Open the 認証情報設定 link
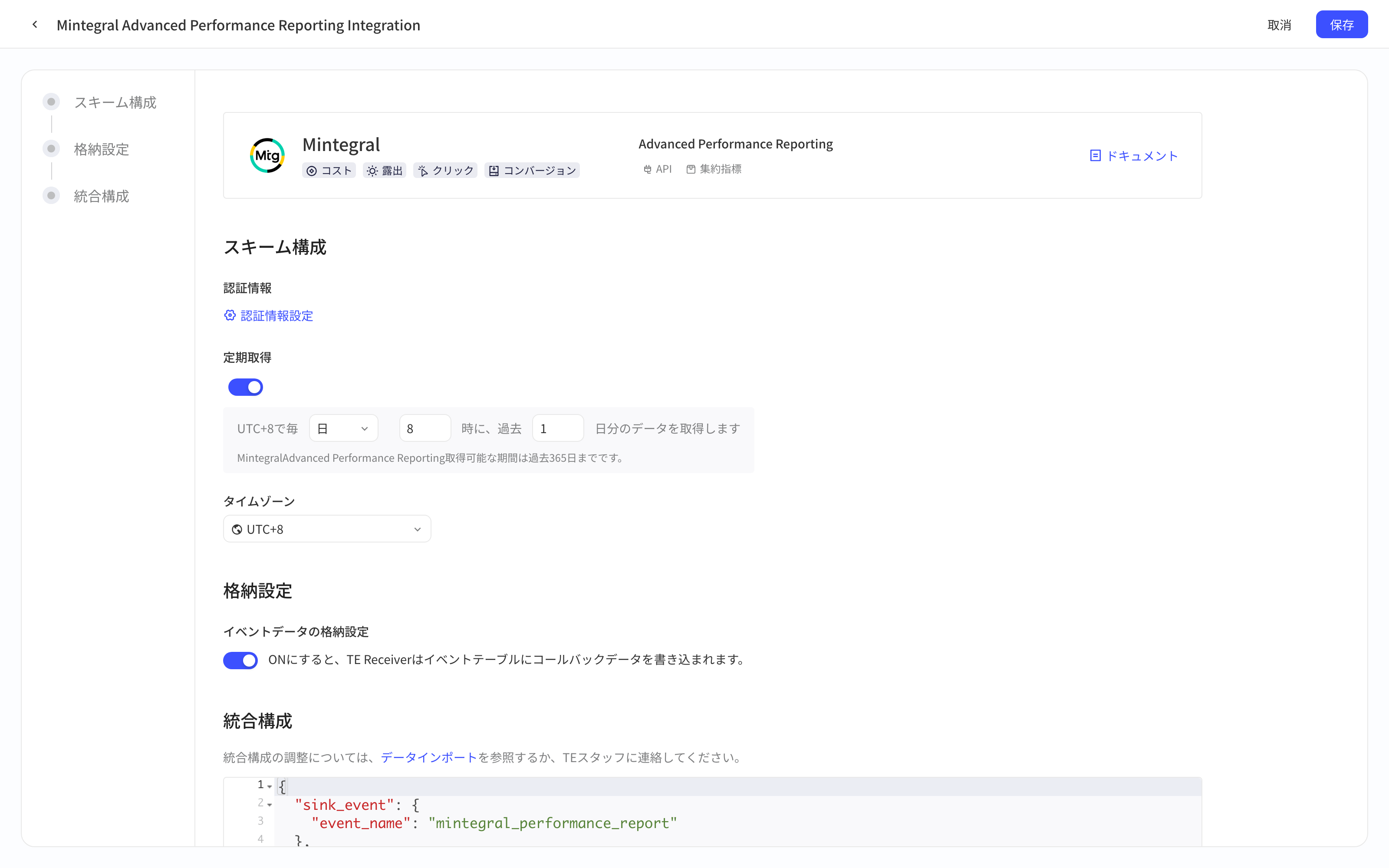The width and height of the screenshot is (1389, 868). pos(276,316)
